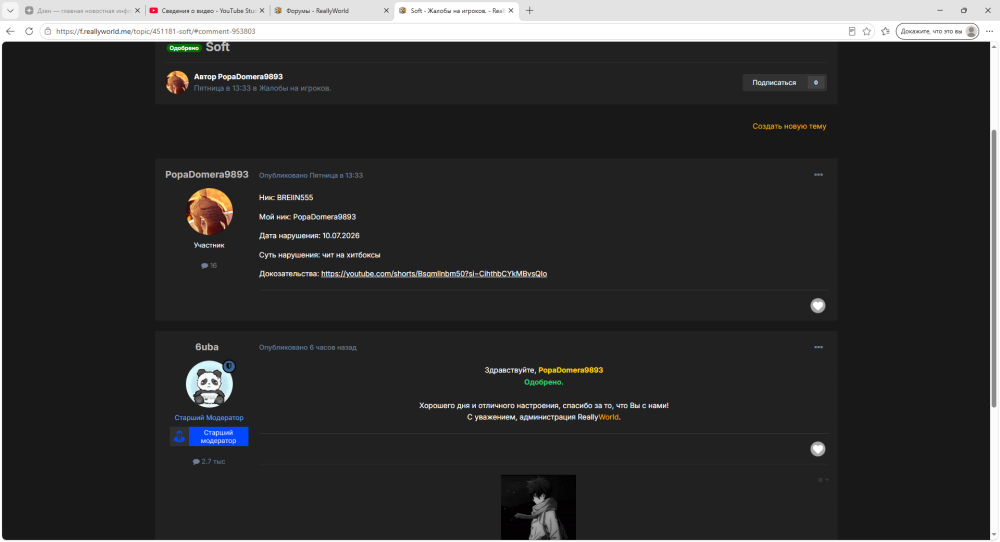Add page to favorites star icon
This screenshot has width=1000, height=542.
coord(867,31)
